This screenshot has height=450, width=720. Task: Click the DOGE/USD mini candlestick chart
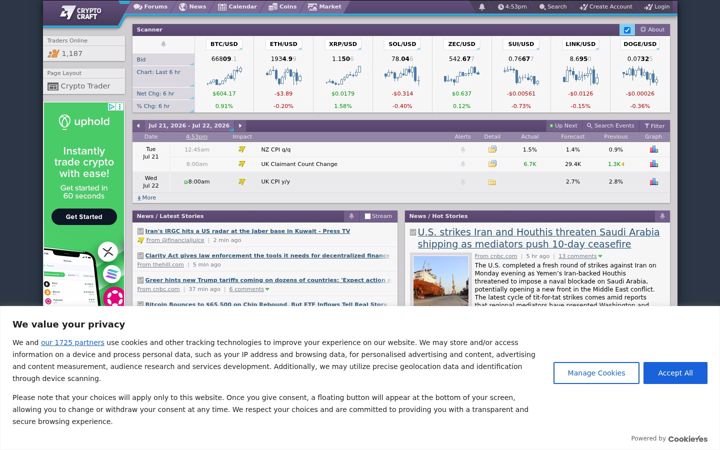tap(640, 76)
